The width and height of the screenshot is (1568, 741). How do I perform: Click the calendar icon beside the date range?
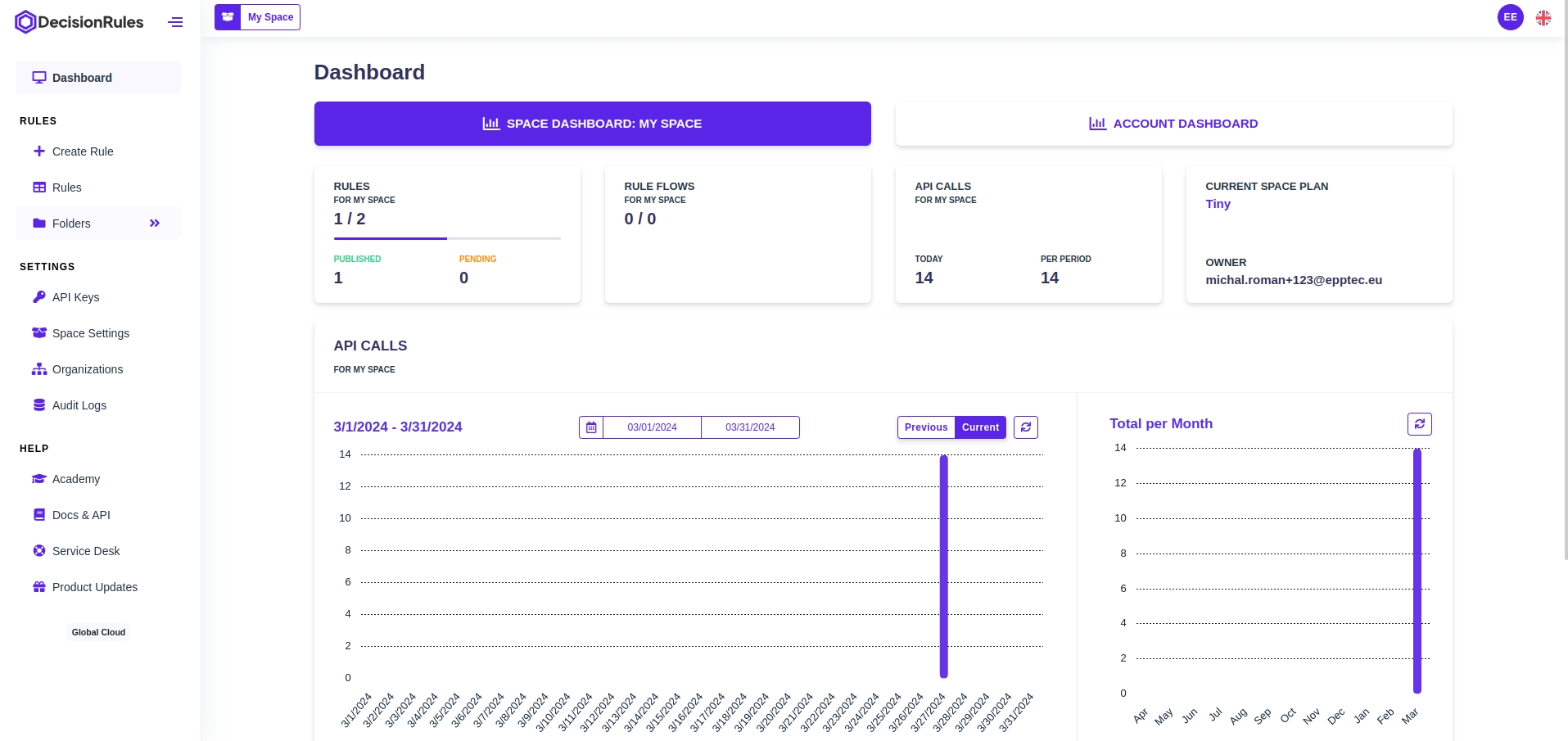tap(591, 427)
